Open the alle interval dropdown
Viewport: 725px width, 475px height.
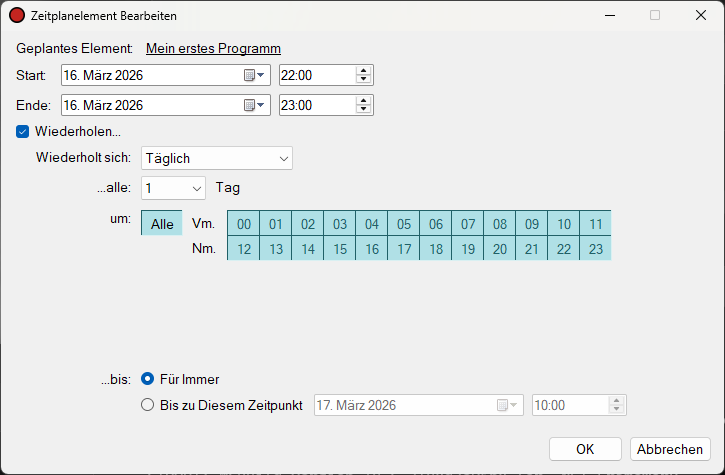(x=173, y=188)
